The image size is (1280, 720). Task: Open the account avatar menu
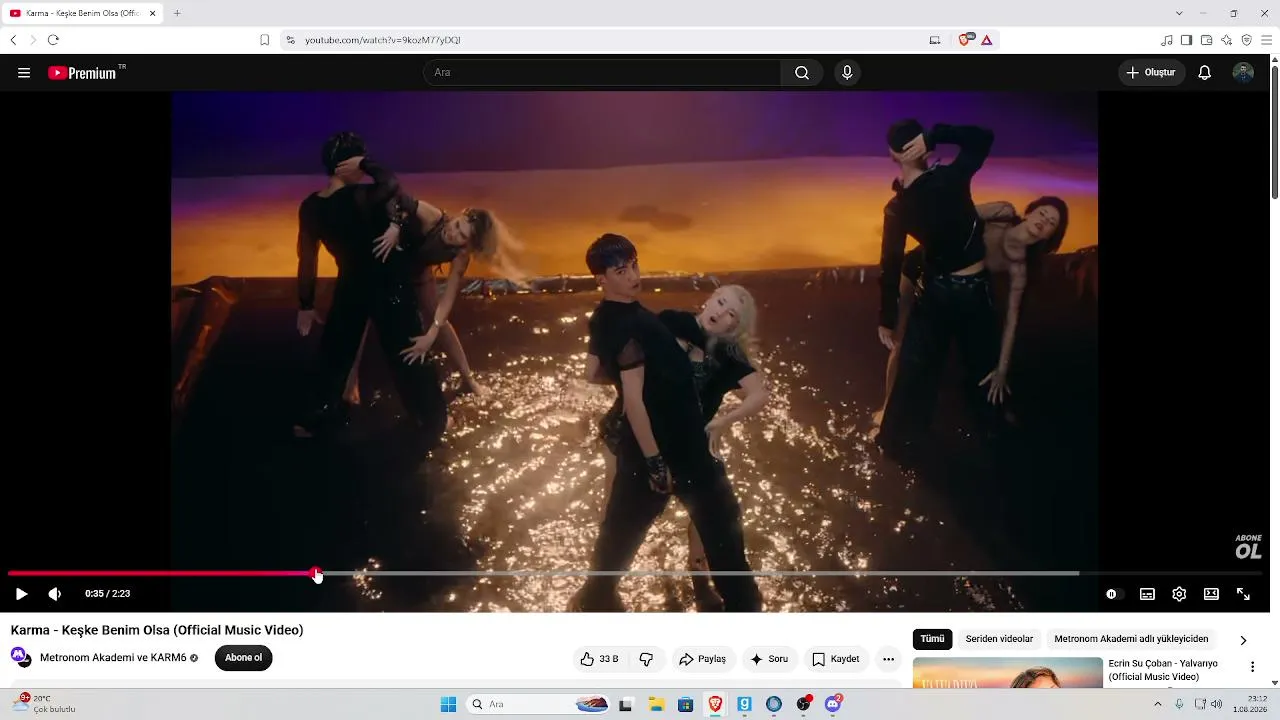click(1243, 73)
